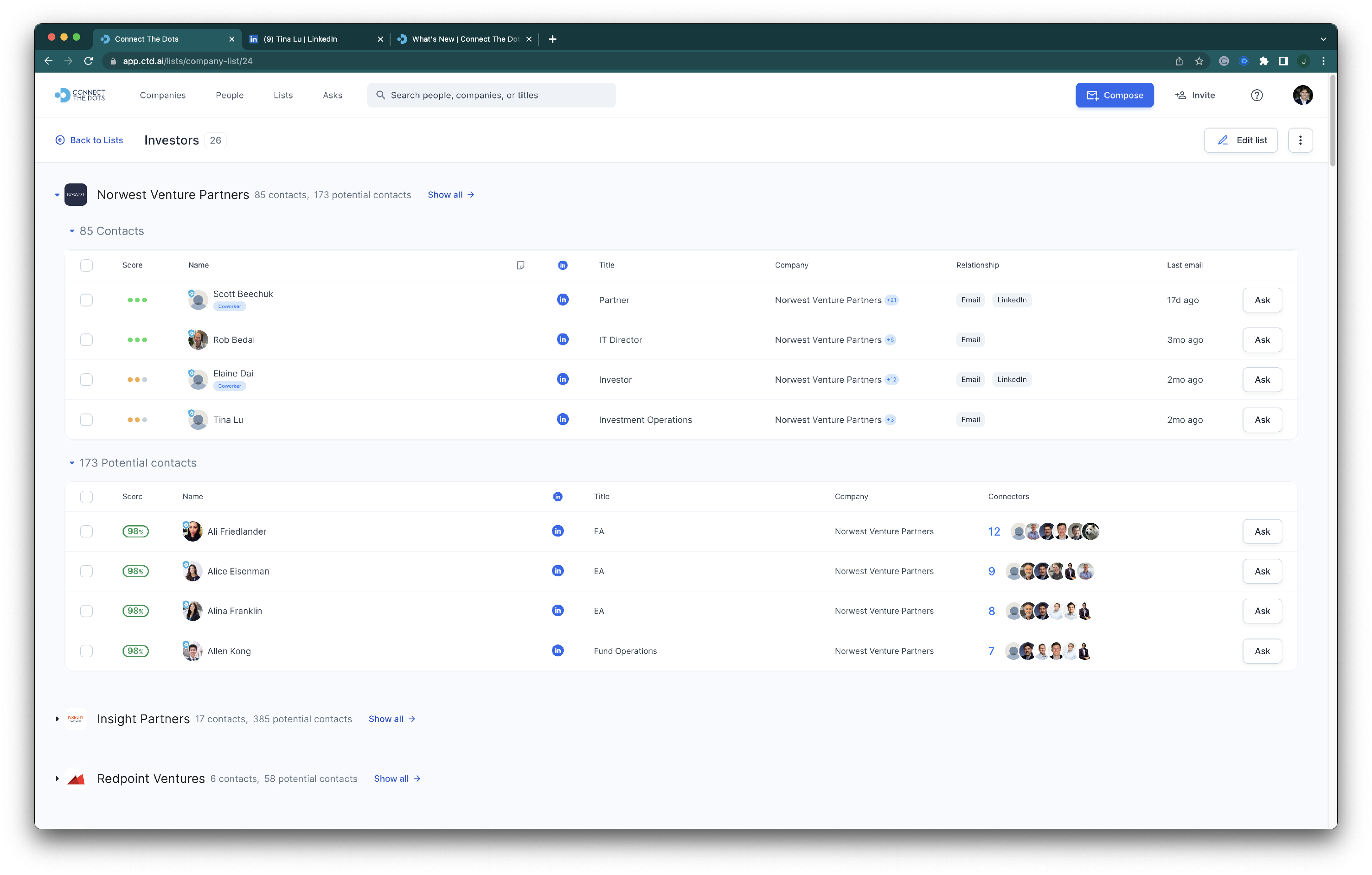
Task: Open Allen Kong's LinkedIn profile icon
Action: click(x=558, y=650)
